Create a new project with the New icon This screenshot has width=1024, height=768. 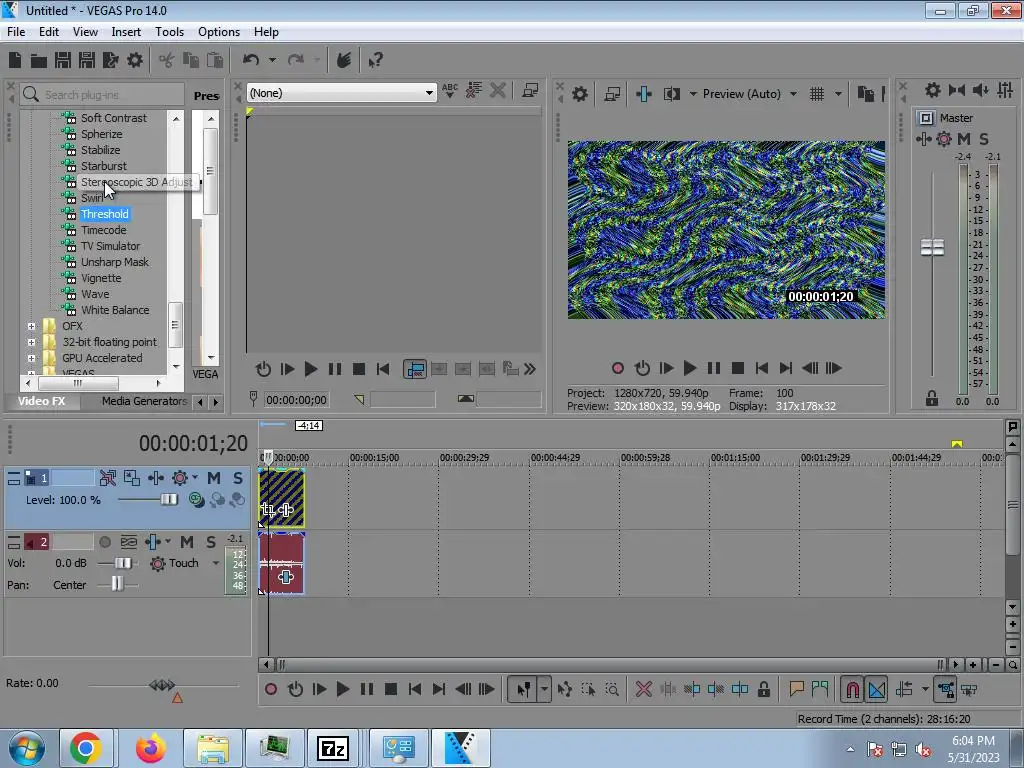[x=15, y=60]
